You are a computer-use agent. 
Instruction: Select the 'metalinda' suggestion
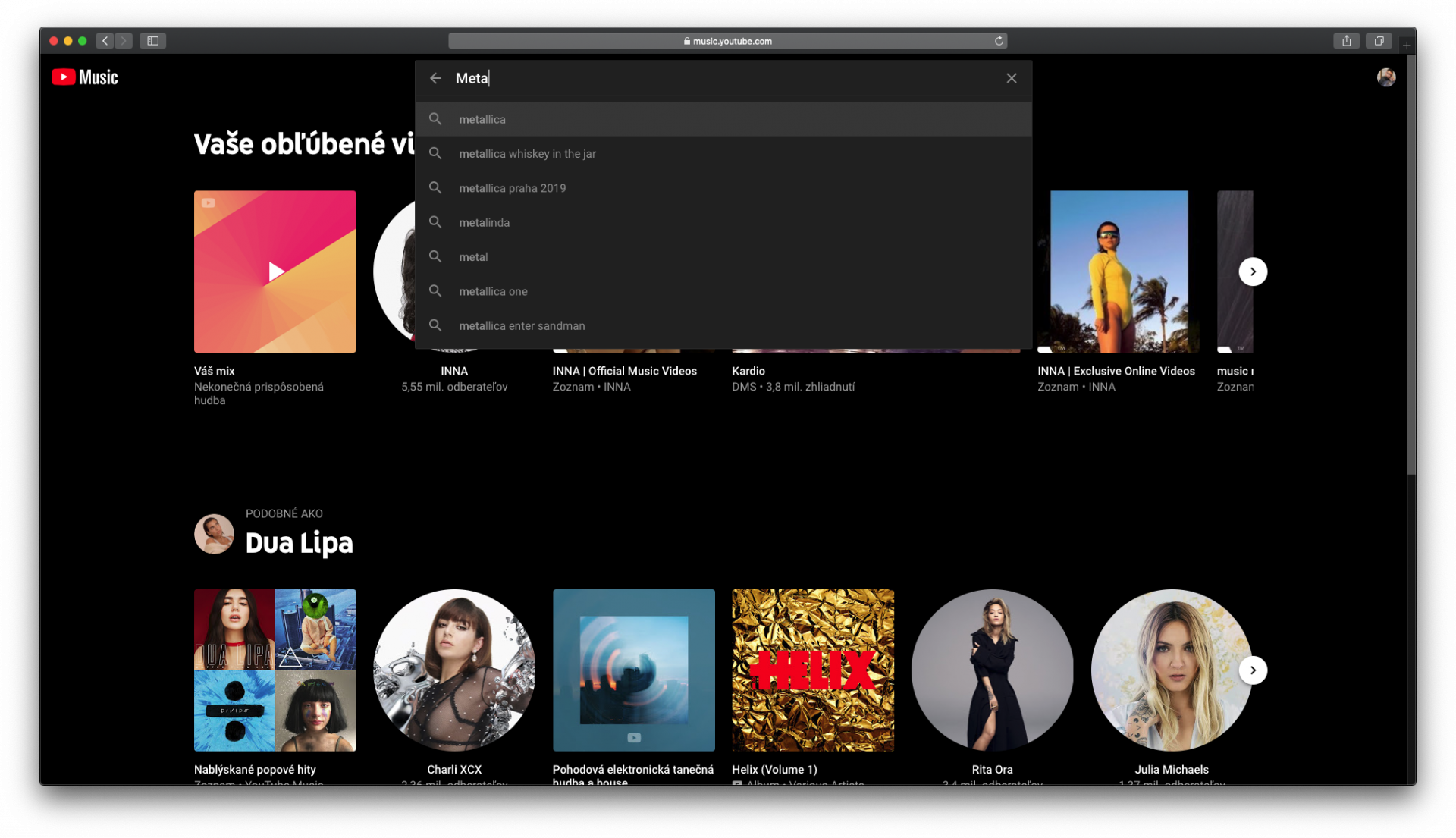(723, 223)
